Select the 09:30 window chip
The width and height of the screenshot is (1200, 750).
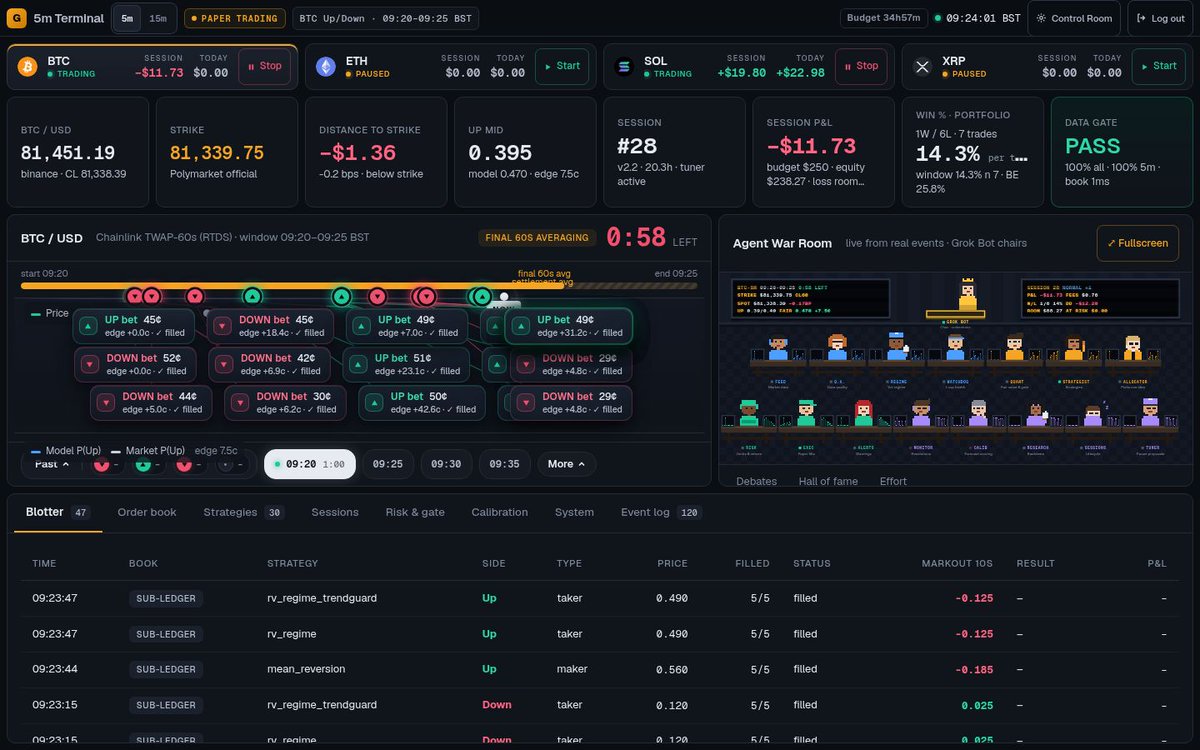(x=446, y=464)
